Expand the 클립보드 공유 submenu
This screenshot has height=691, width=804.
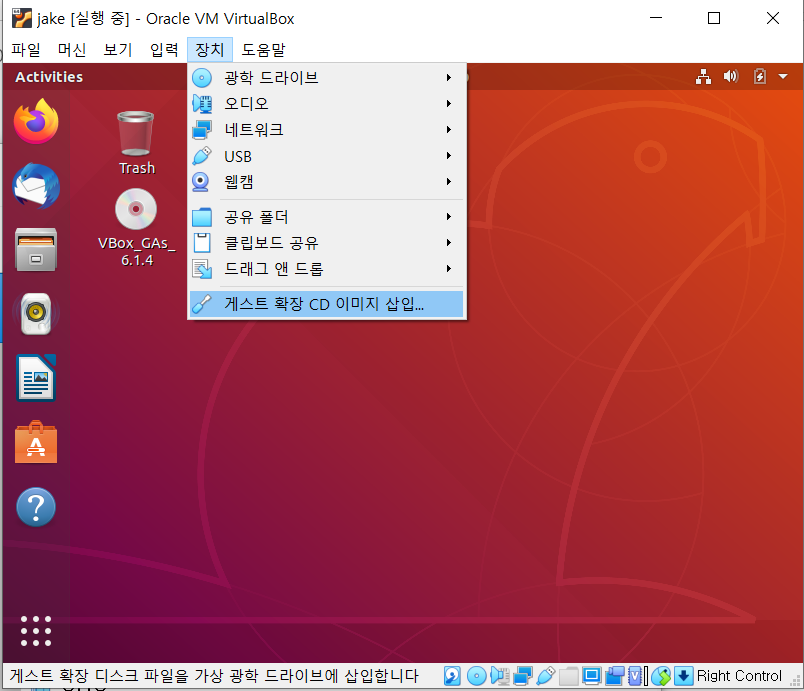(327, 243)
